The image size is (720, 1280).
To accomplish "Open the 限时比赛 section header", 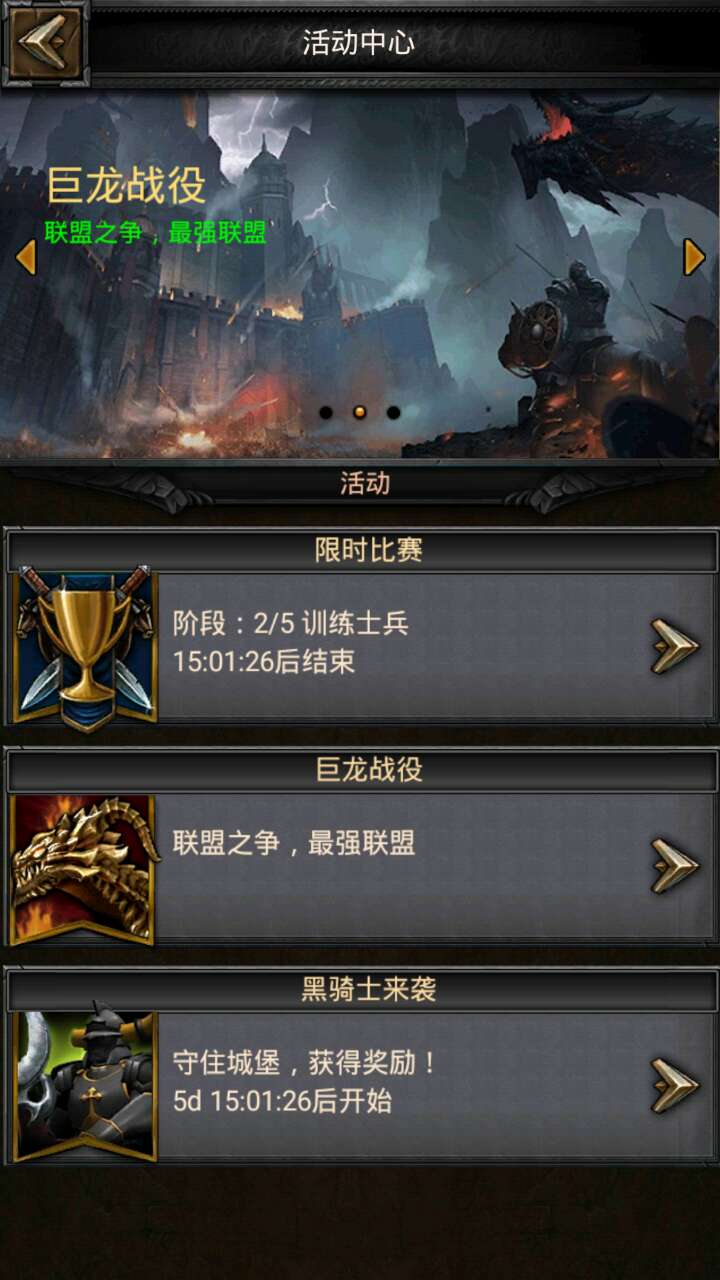I will 362,550.
